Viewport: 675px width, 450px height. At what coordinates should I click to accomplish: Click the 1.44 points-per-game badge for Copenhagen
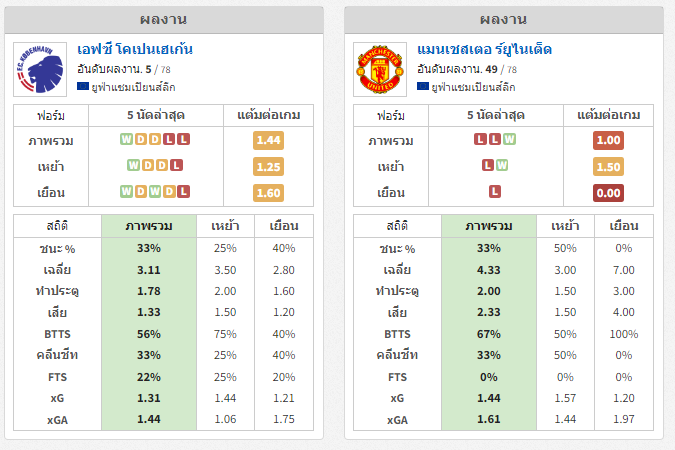tap(268, 140)
